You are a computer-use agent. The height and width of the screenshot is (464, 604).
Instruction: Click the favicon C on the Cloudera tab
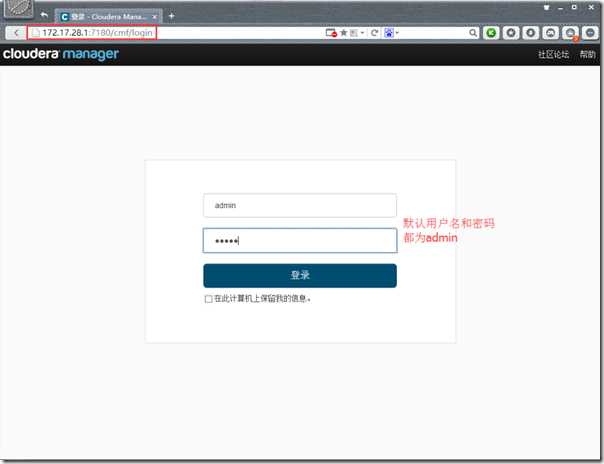(65, 17)
